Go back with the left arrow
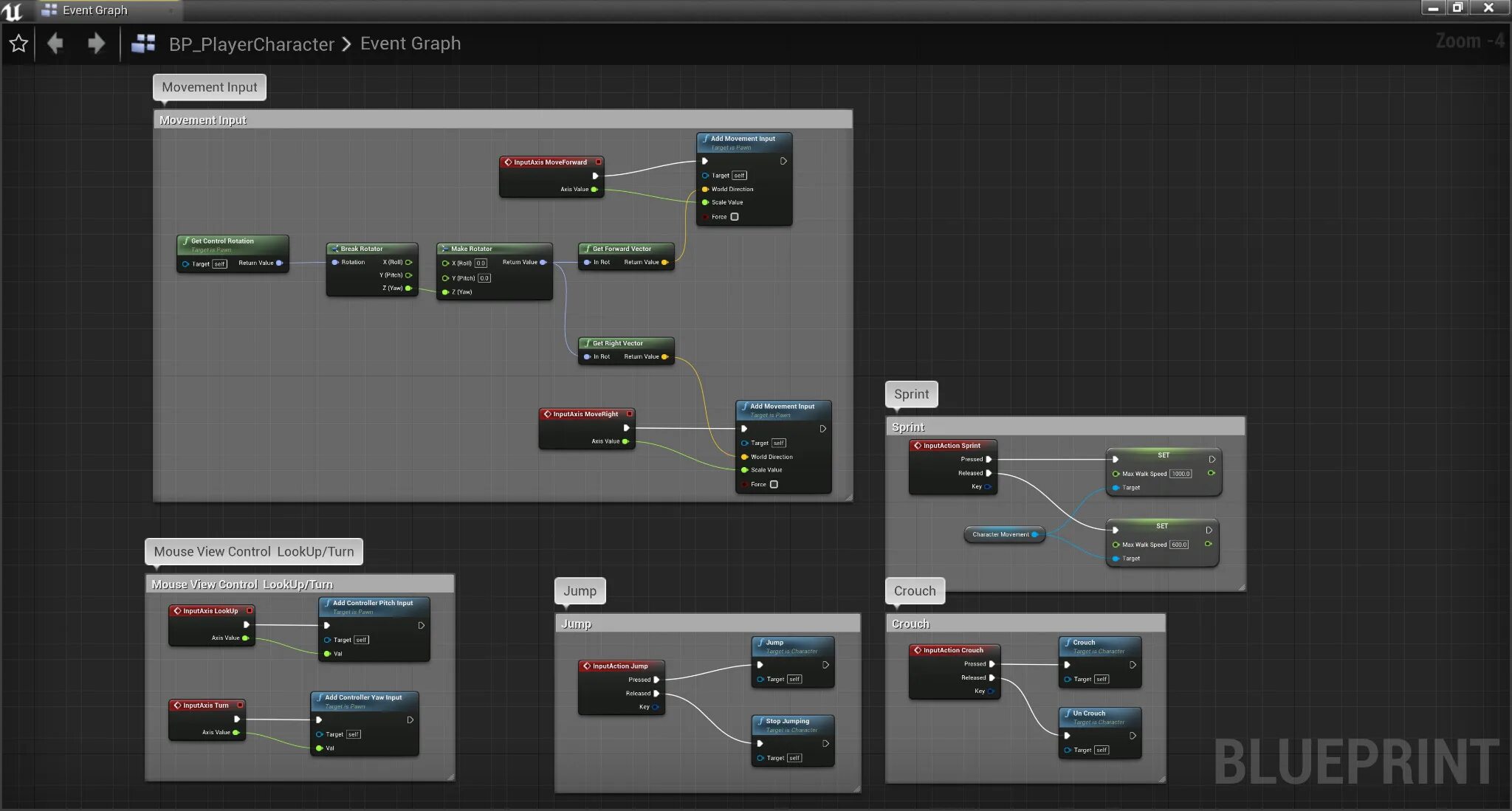Image resolution: width=1512 pixels, height=811 pixels. pos(55,44)
